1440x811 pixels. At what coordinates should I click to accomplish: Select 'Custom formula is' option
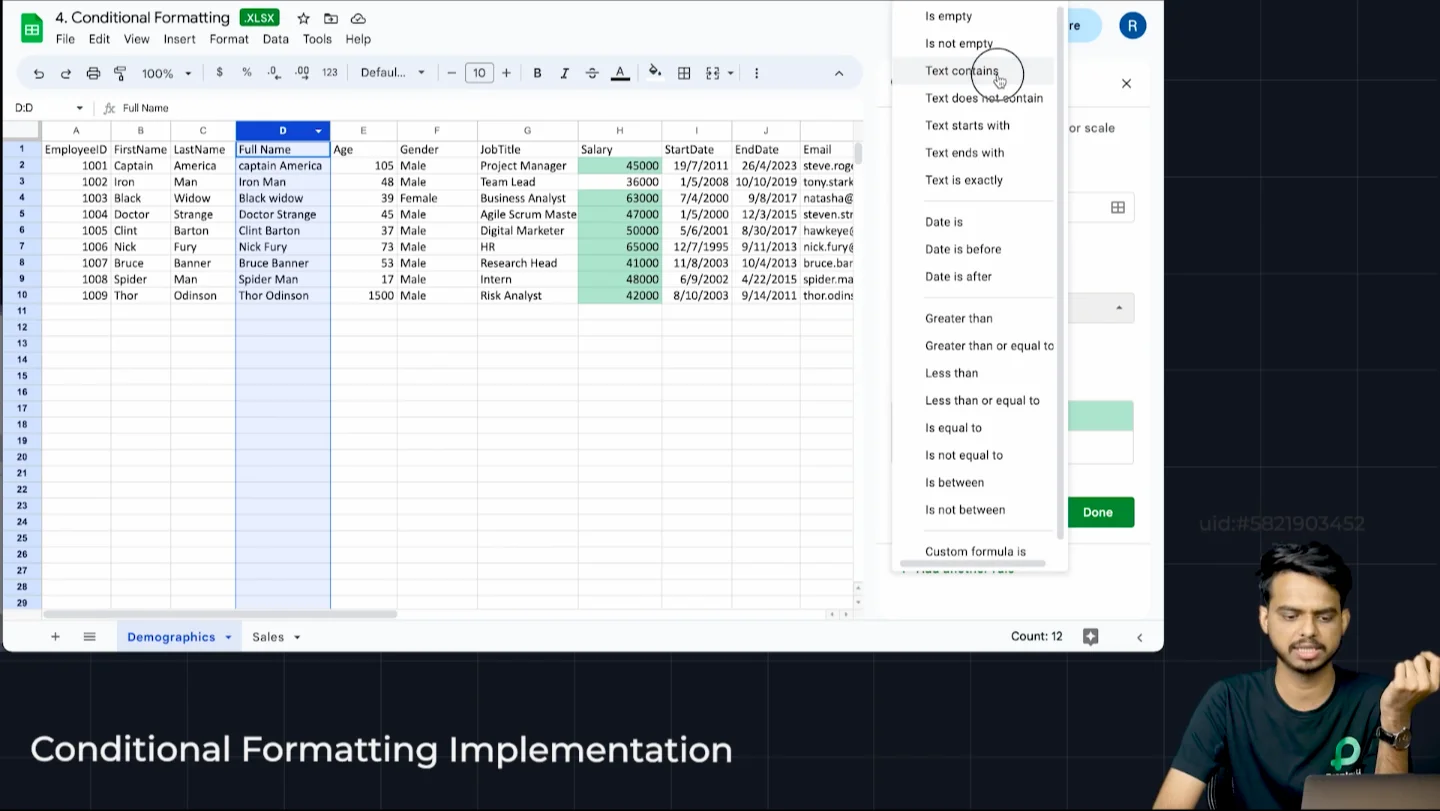[975, 551]
